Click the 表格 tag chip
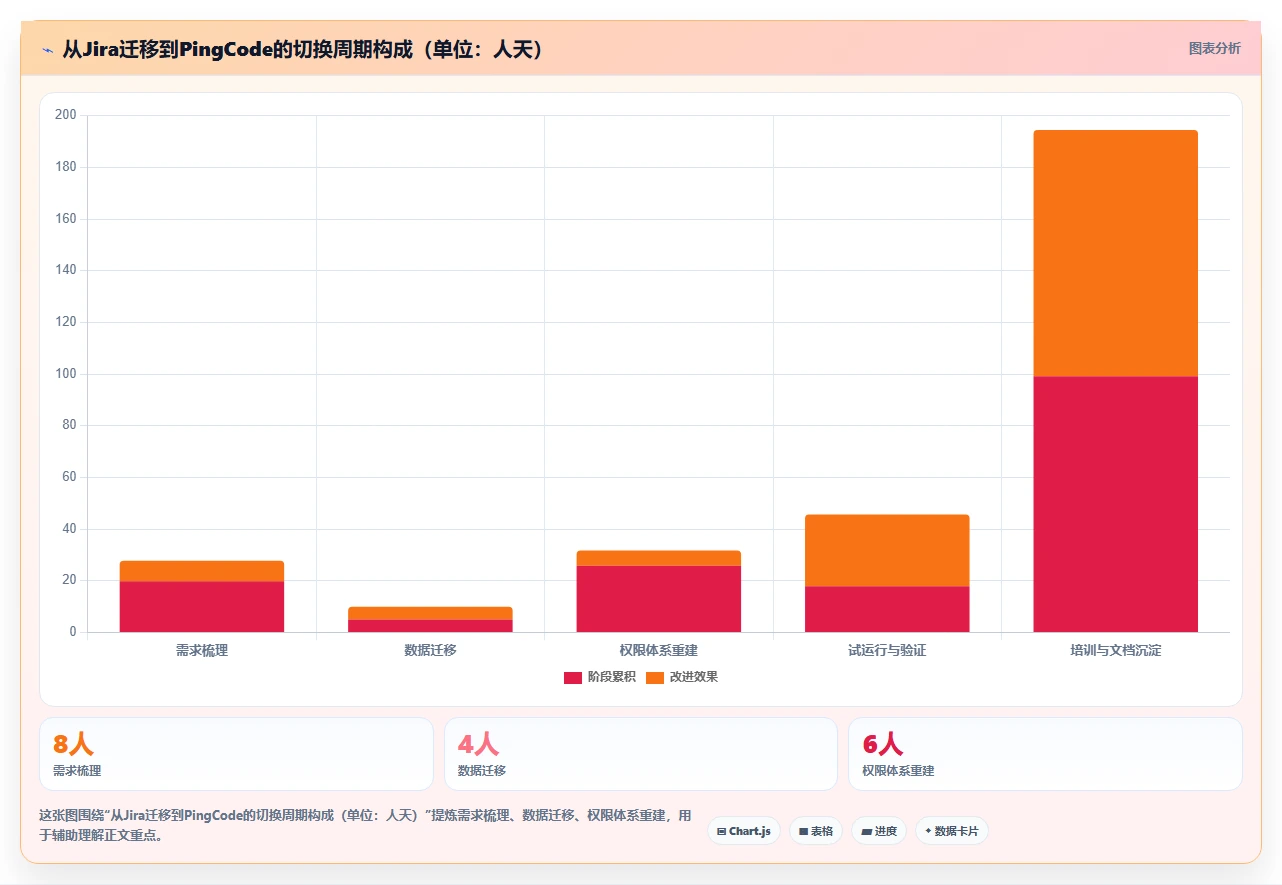 pos(816,831)
